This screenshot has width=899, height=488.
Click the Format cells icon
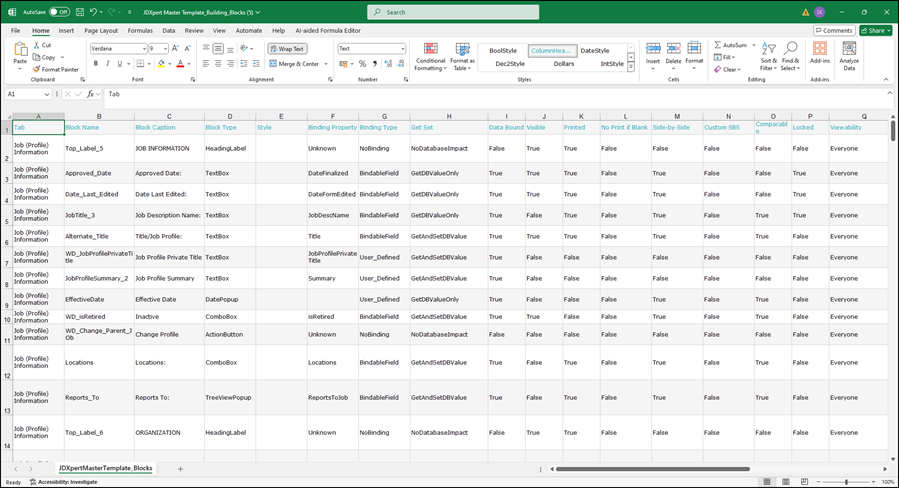click(694, 49)
